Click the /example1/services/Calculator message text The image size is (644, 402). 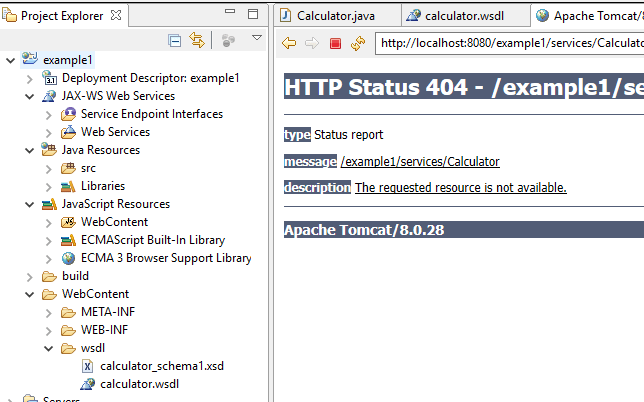point(420,162)
